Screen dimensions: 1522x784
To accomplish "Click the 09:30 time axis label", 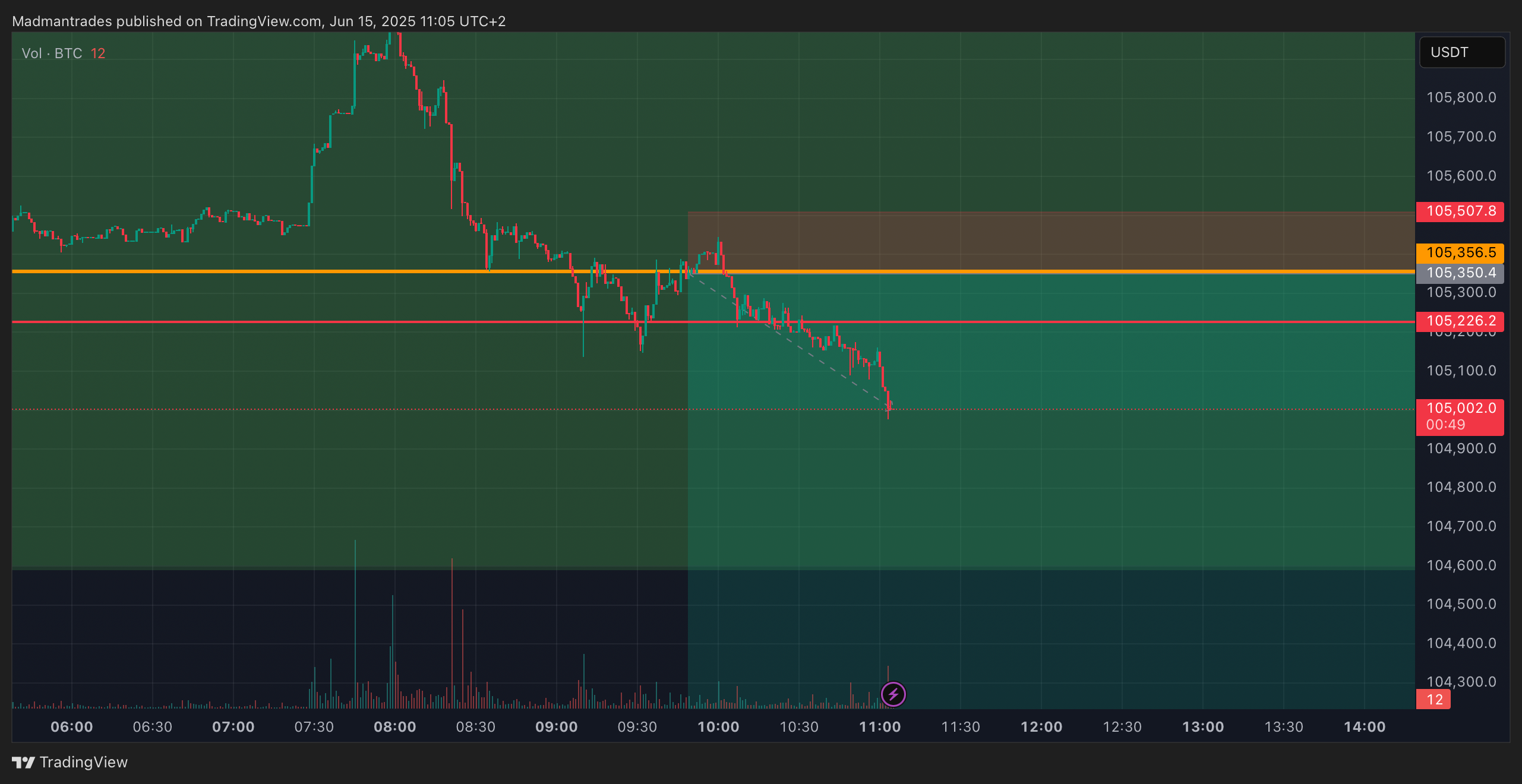I will tap(637, 727).
